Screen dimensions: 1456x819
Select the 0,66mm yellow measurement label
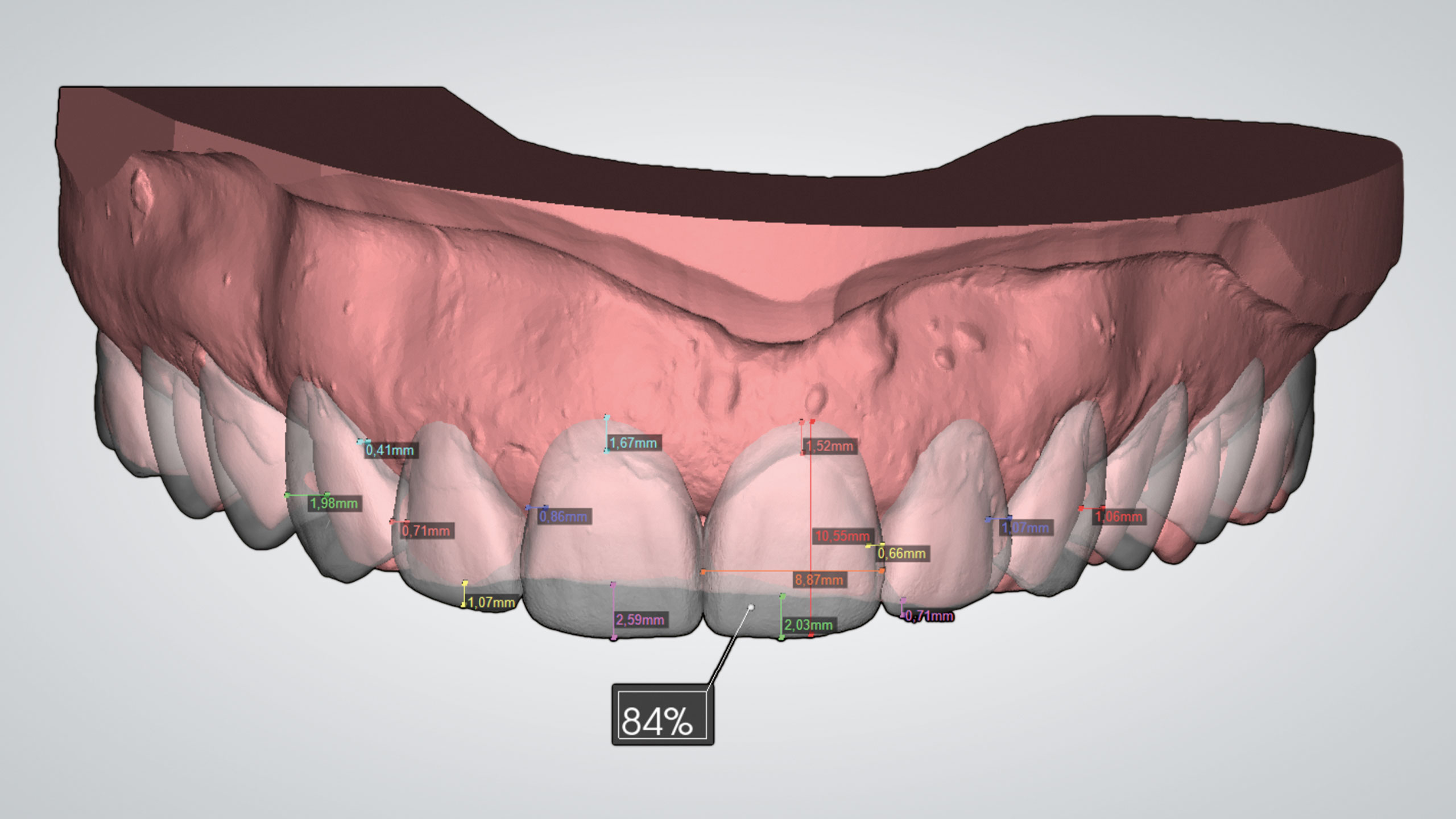pyautogui.click(x=901, y=553)
